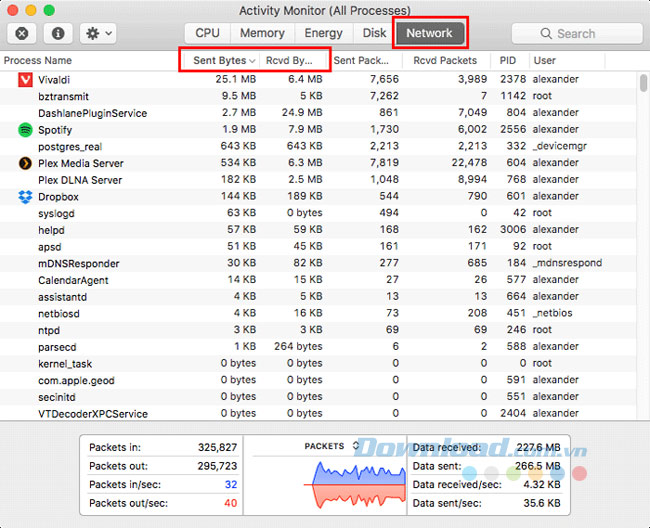Image resolution: width=650 pixels, height=528 pixels.
Task: Switch to the Memory tab
Action: 262,33
